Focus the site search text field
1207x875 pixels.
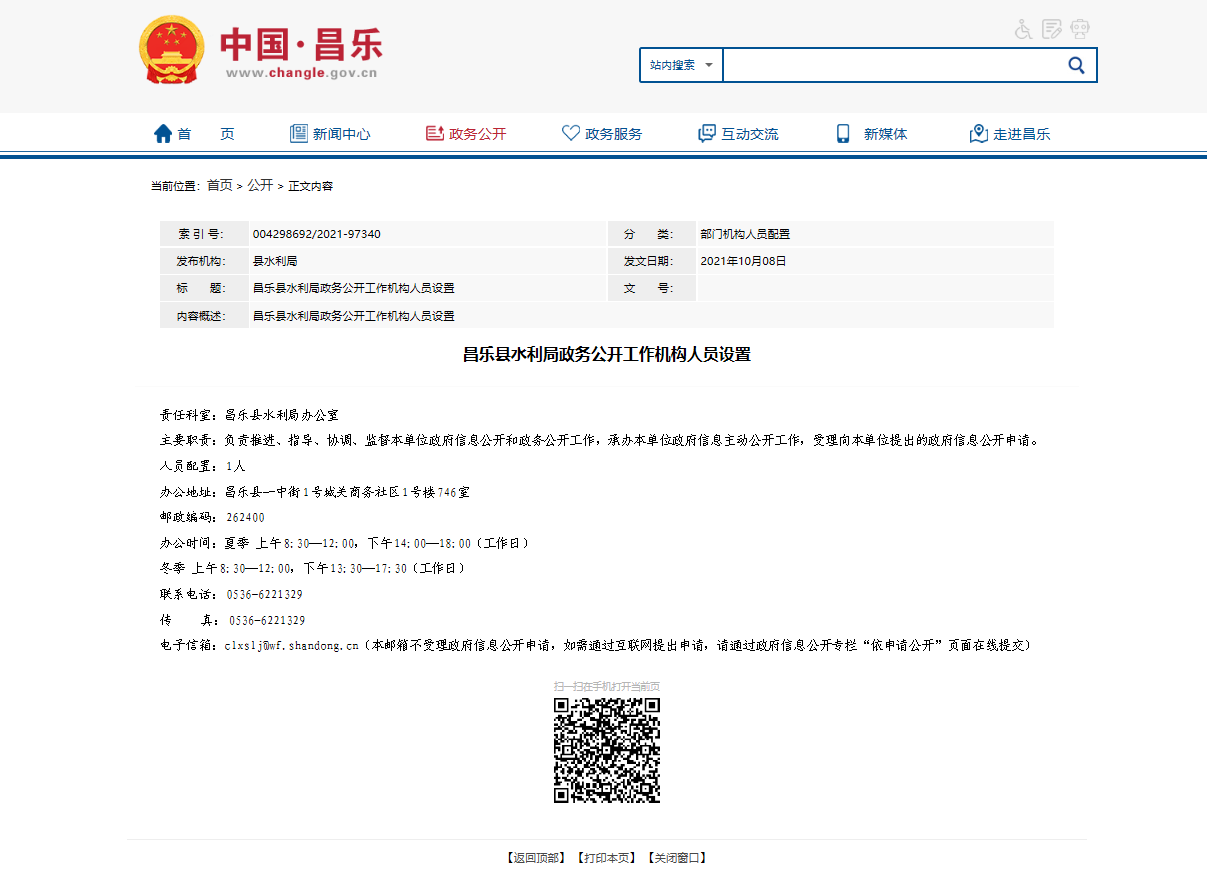890,65
